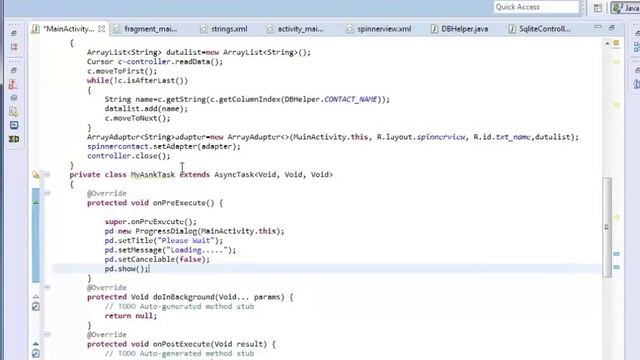Minimize the editor area
Screen dimensions: 640x360
598,27
